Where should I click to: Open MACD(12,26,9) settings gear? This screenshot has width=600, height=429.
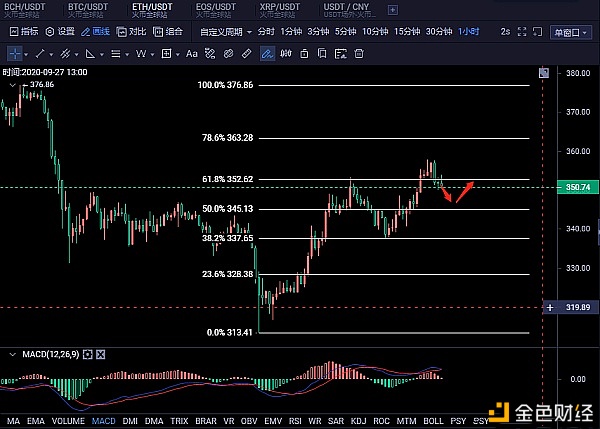pos(88,354)
